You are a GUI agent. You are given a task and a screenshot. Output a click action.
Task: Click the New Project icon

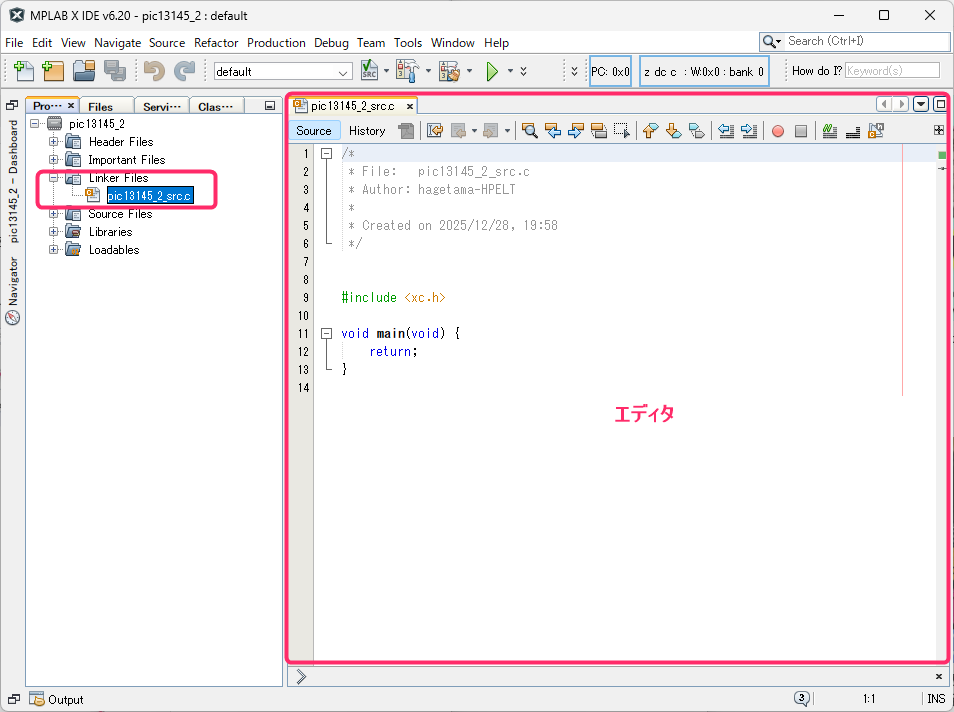[53, 71]
